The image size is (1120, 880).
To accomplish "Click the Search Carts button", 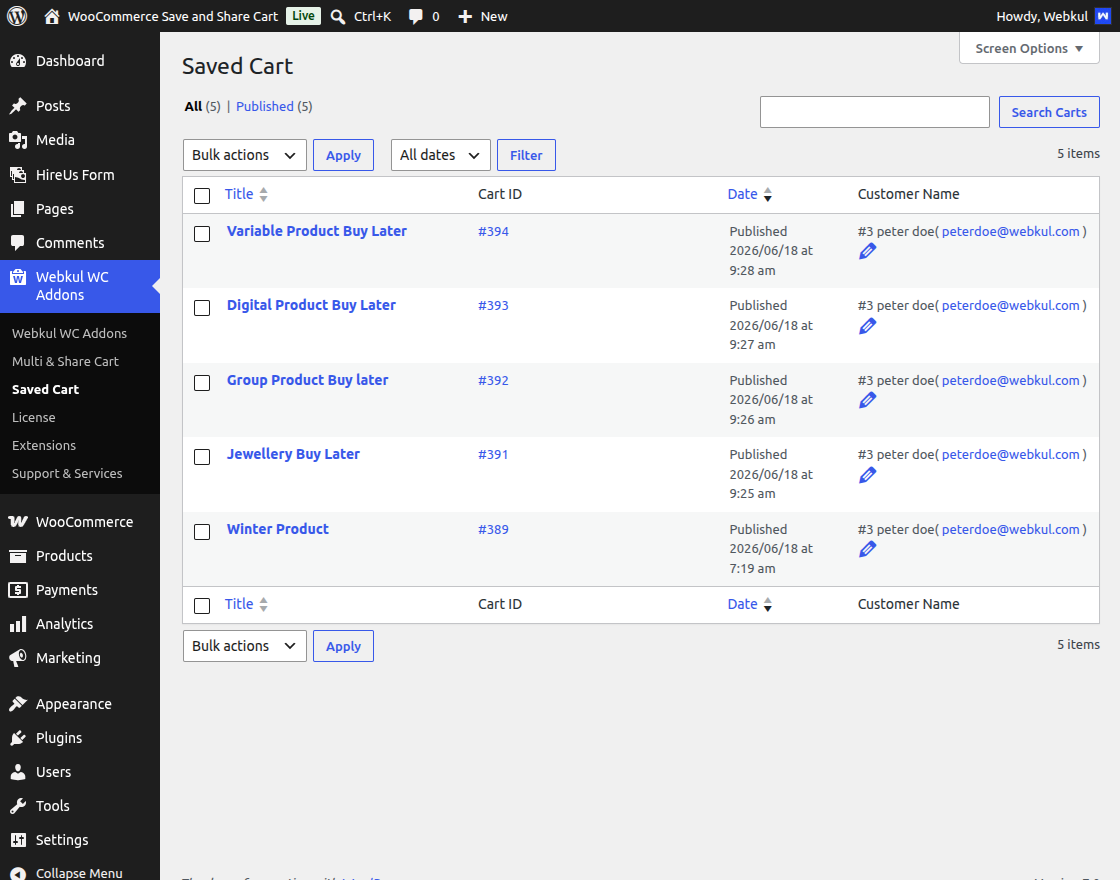I will tap(1049, 112).
